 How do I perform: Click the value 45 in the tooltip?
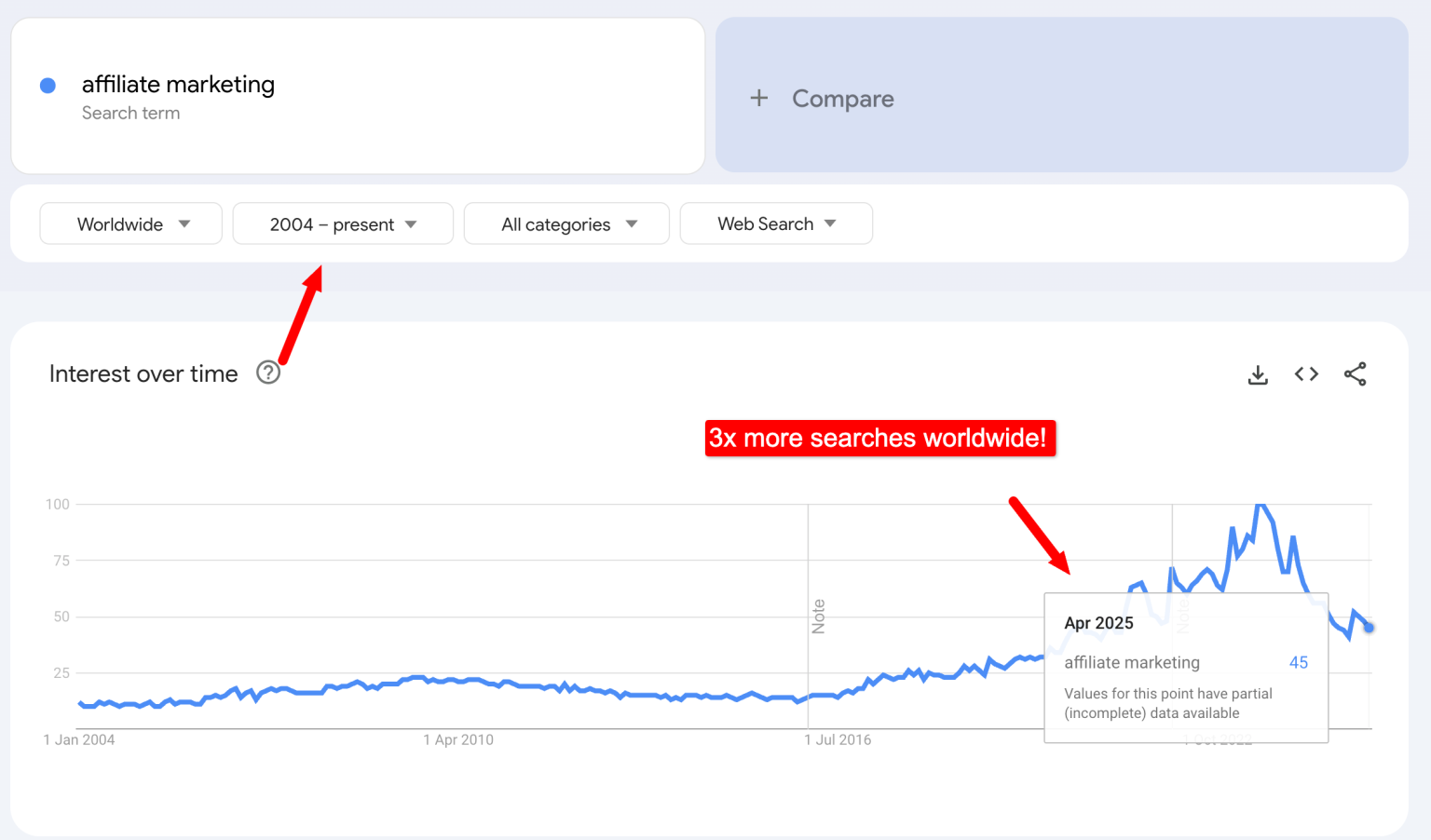coord(1298,662)
